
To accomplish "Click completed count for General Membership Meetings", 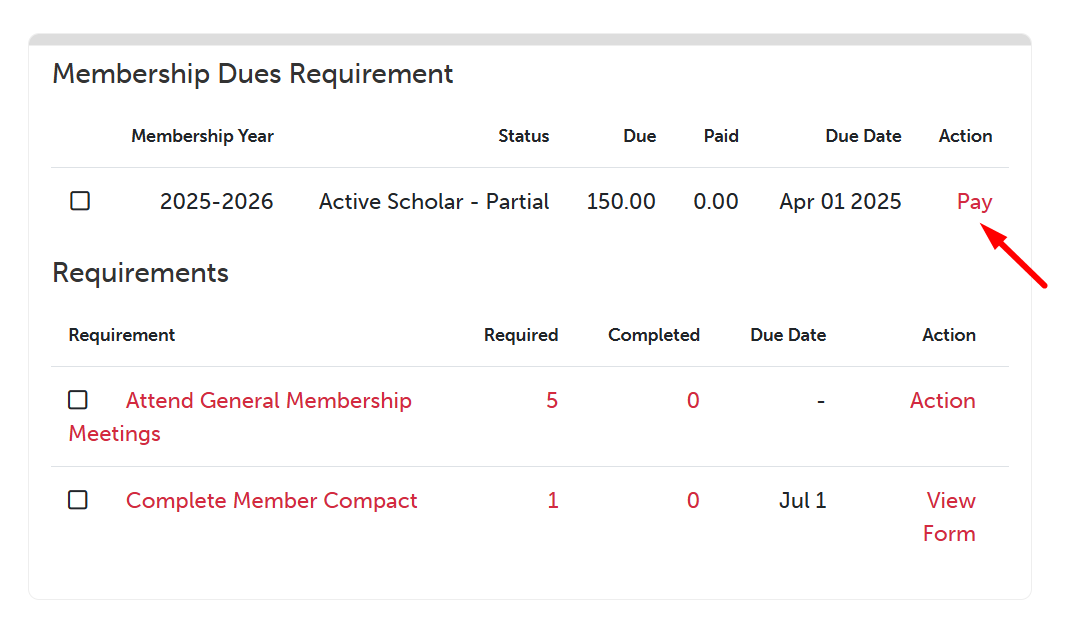I will pyautogui.click(x=693, y=401).
